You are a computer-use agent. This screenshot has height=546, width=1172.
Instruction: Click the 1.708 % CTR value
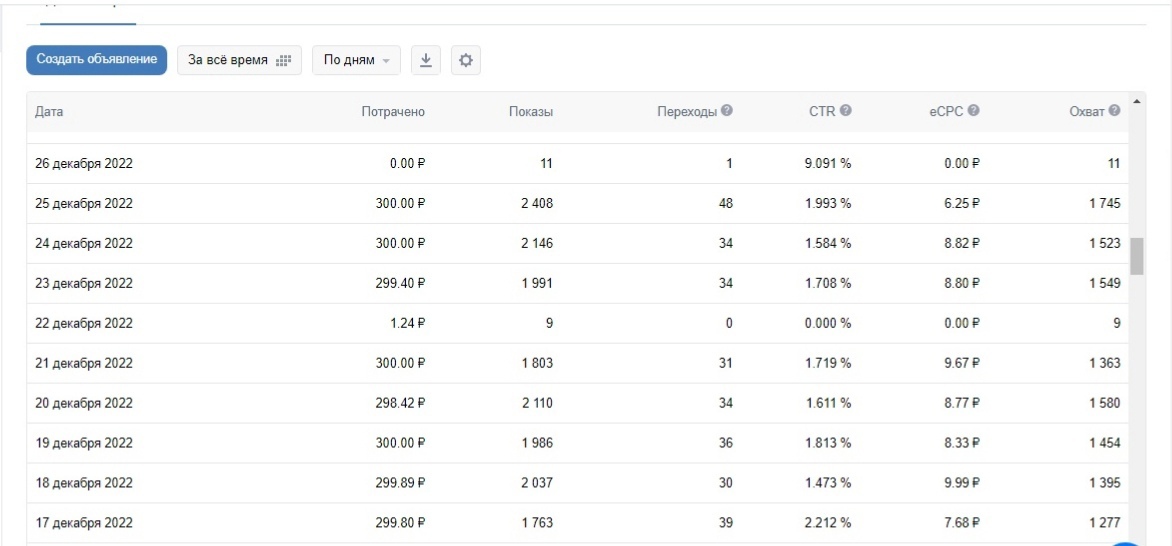coord(827,283)
